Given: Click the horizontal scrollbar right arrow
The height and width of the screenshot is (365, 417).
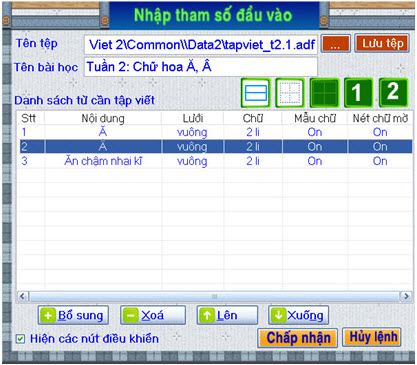Looking at the screenshot, I should 406,296.
